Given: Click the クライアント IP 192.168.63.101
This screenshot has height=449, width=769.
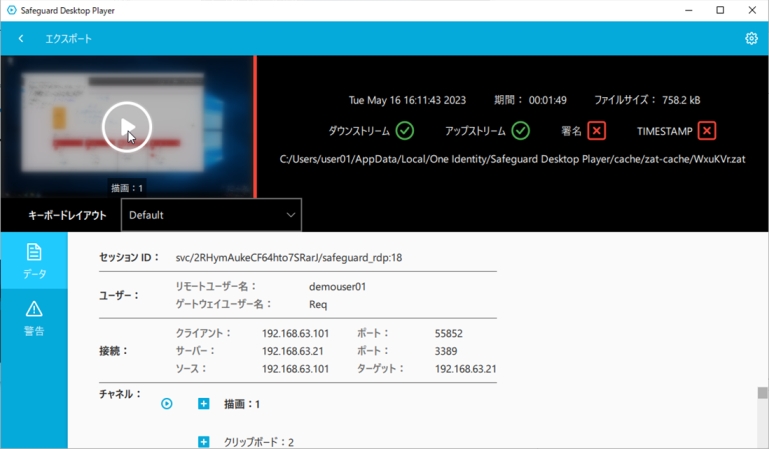Looking at the screenshot, I should tap(295, 333).
